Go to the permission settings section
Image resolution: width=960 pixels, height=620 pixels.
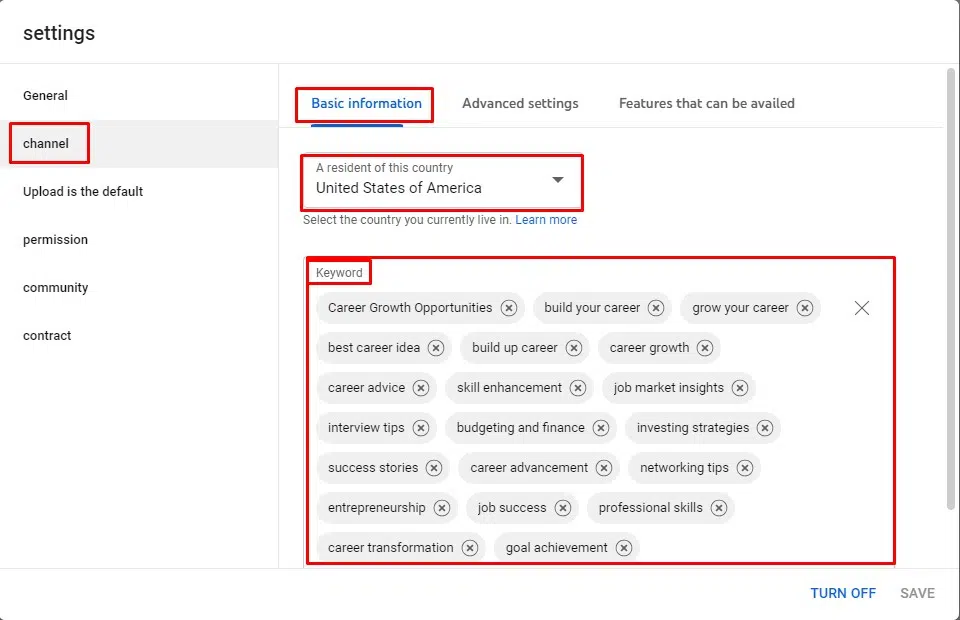(56, 240)
